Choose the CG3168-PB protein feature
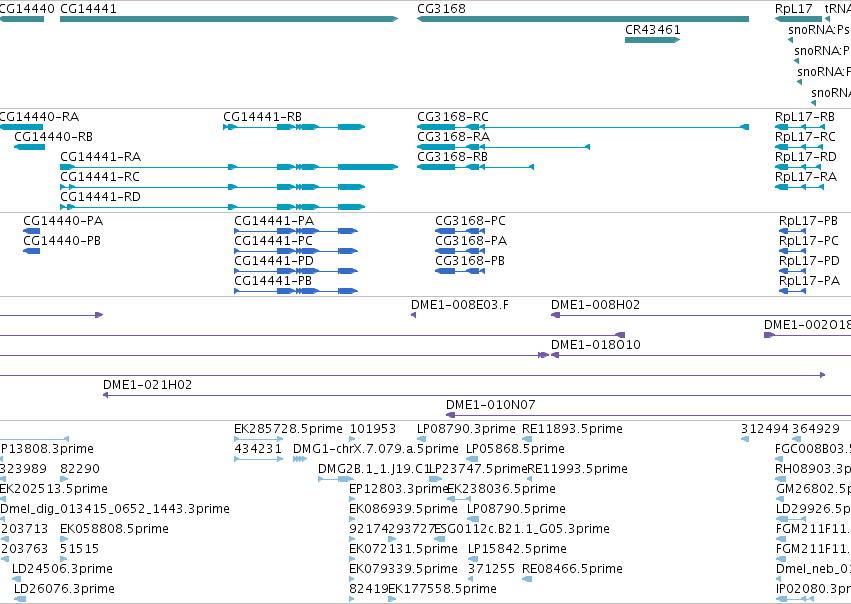 [460, 271]
